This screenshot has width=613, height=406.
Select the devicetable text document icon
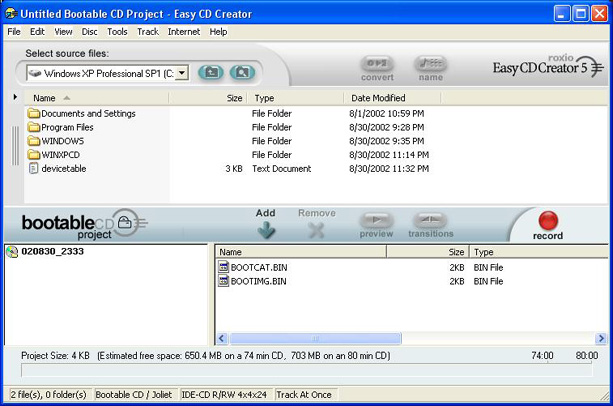click(34, 168)
